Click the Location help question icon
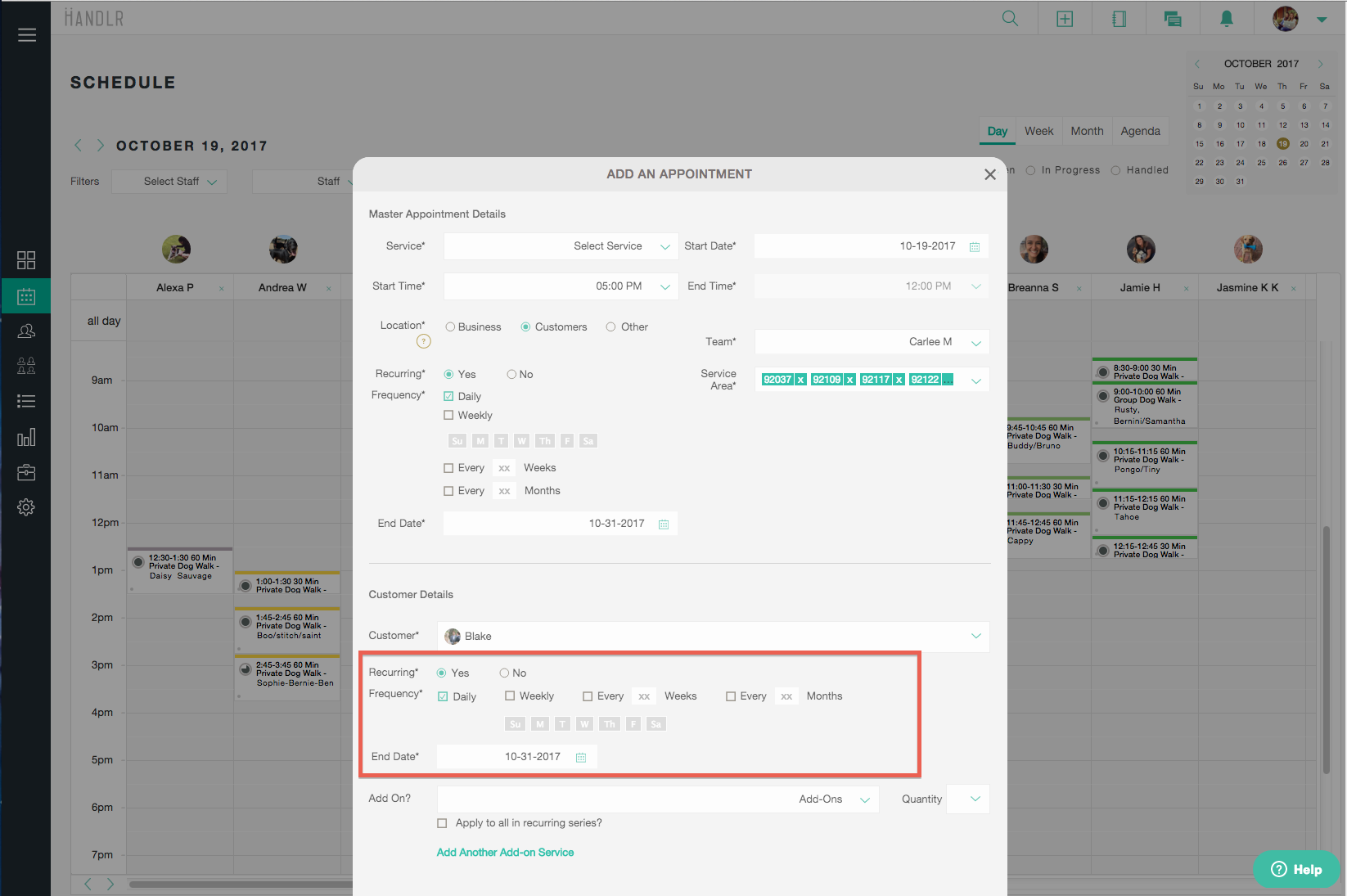 coord(423,341)
